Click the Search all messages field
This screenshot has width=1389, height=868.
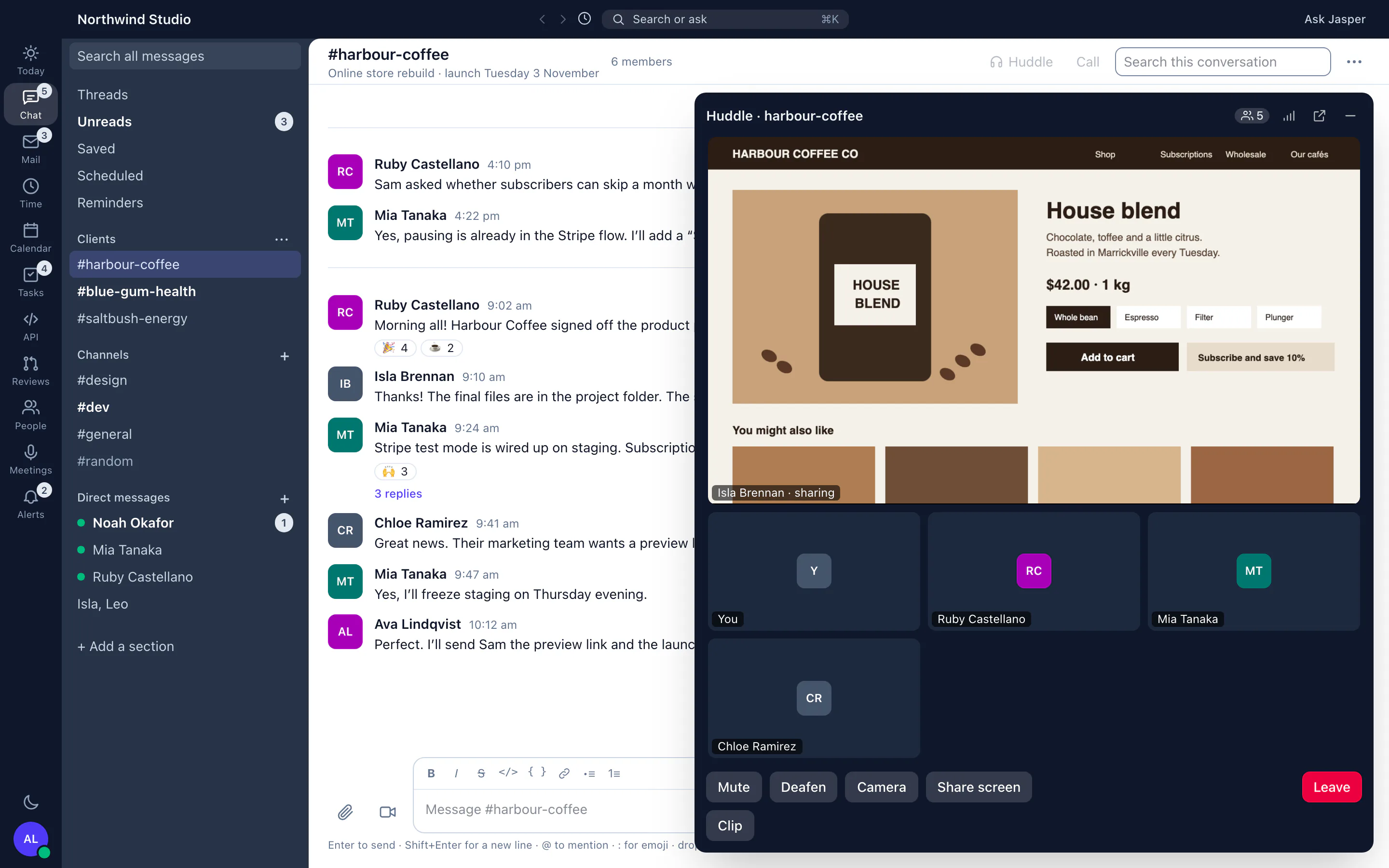click(185, 55)
